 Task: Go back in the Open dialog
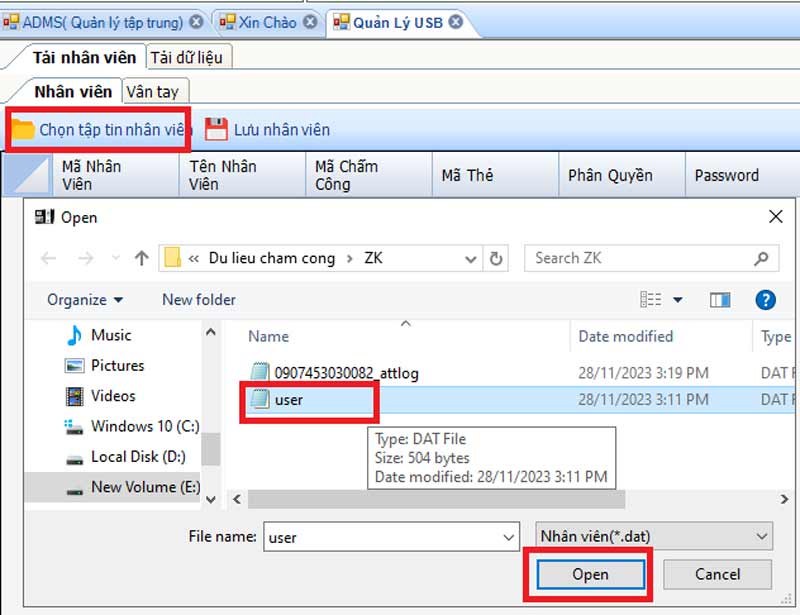coord(48,258)
